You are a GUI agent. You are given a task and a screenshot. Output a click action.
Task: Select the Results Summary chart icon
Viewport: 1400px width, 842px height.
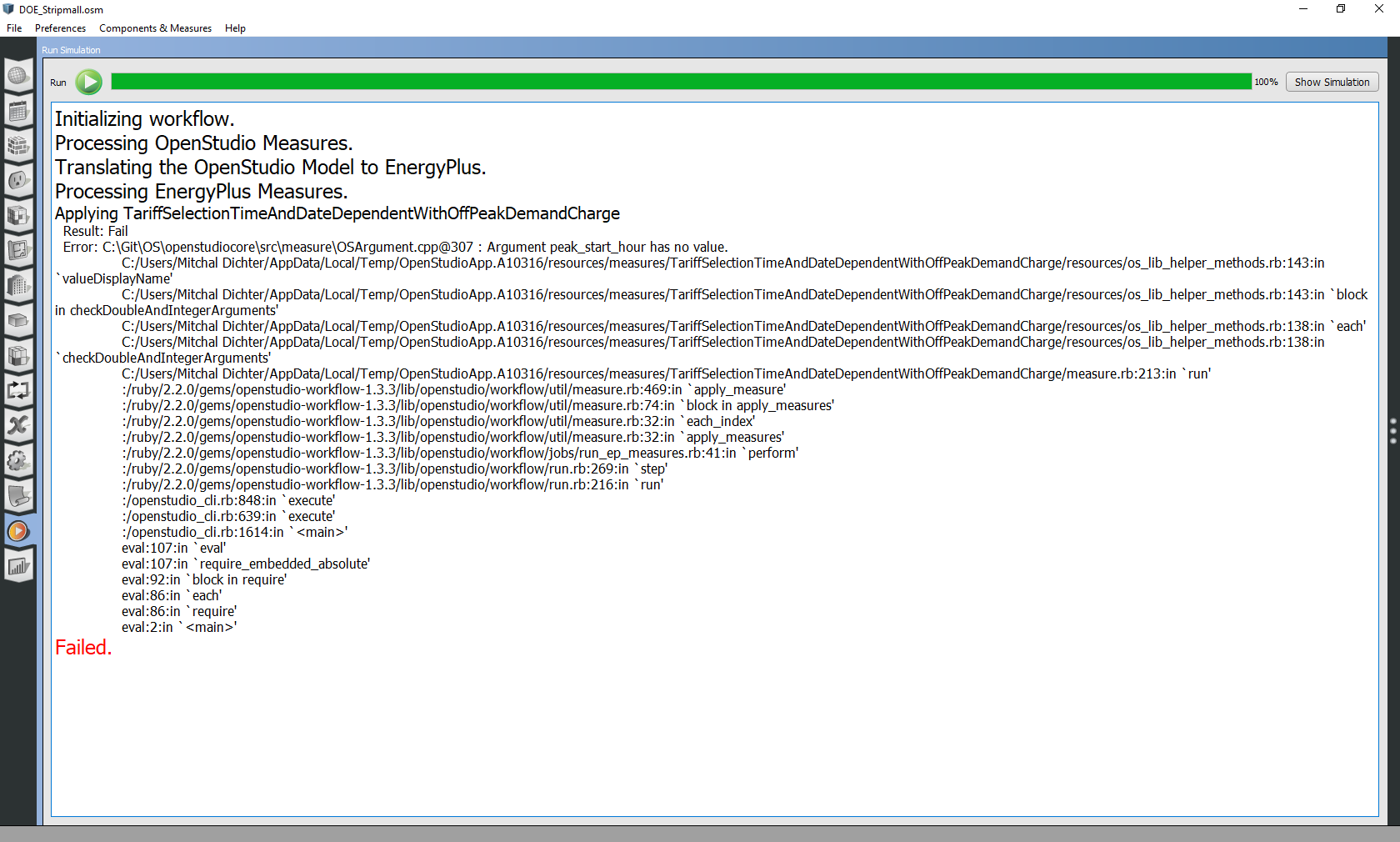[18, 565]
